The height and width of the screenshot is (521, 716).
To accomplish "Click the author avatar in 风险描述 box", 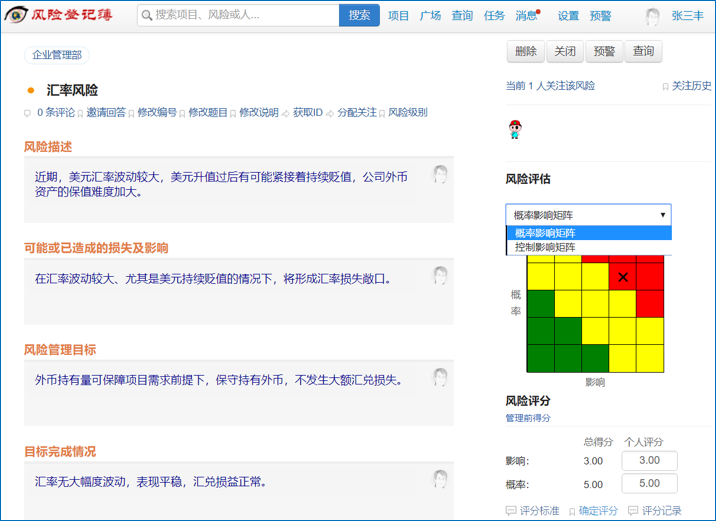I will (440, 174).
